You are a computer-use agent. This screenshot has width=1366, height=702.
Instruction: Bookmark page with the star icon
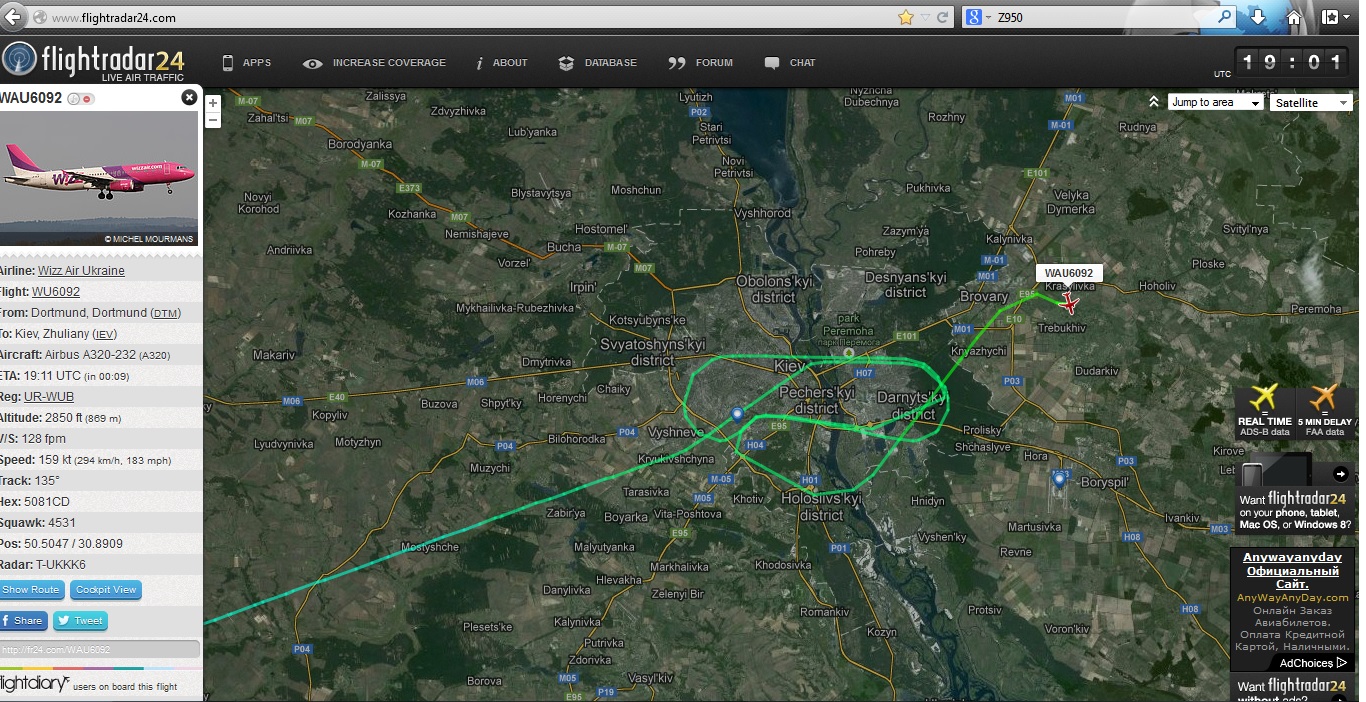pyautogui.click(x=906, y=17)
